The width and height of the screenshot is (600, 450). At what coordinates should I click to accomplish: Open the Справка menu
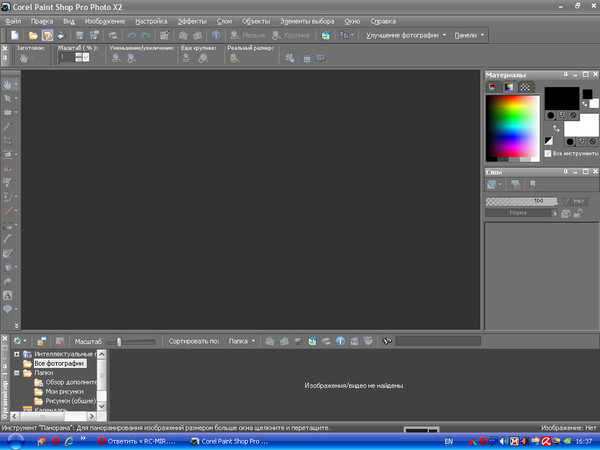[383, 21]
